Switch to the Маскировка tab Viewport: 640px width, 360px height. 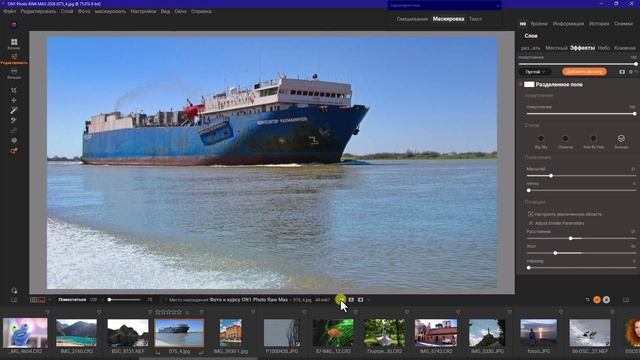pyautogui.click(x=448, y=19)
